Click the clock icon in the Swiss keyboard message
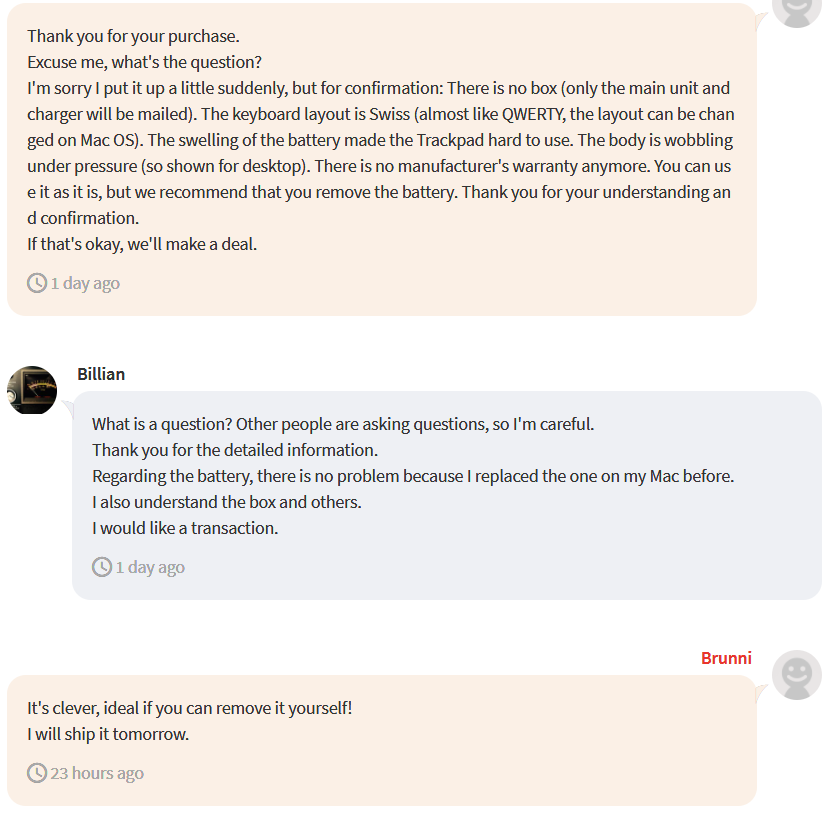Viewport: 829px width, 815px height. (x=37, y=283)
